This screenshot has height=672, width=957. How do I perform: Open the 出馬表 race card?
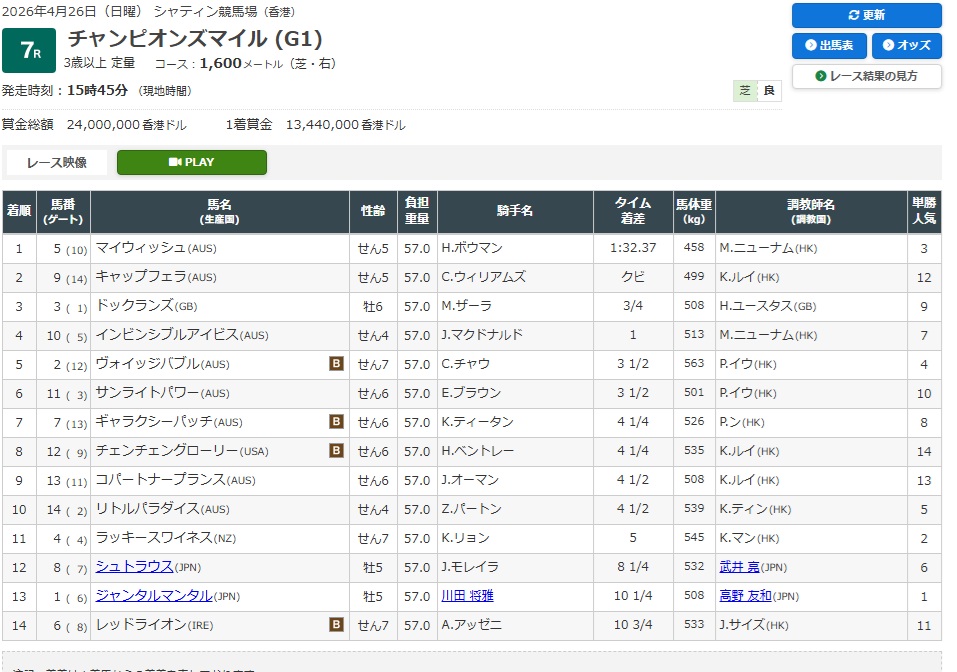(x=829, y=46)
